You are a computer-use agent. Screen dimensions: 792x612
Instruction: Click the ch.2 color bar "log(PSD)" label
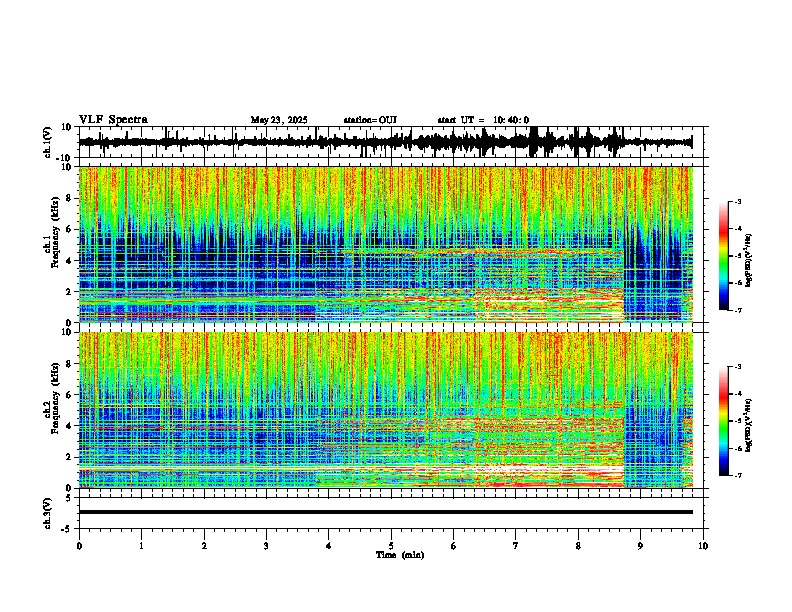point(748,426)
